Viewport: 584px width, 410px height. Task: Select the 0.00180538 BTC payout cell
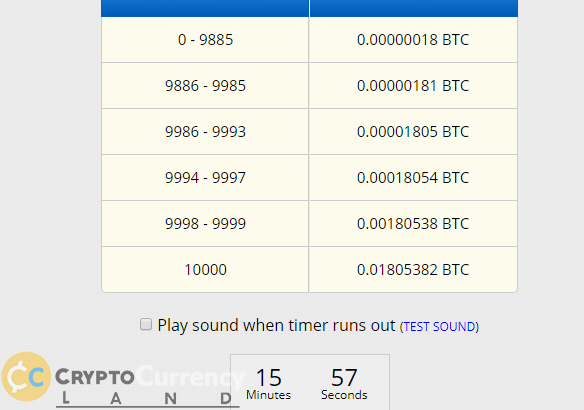click(413, 224)
